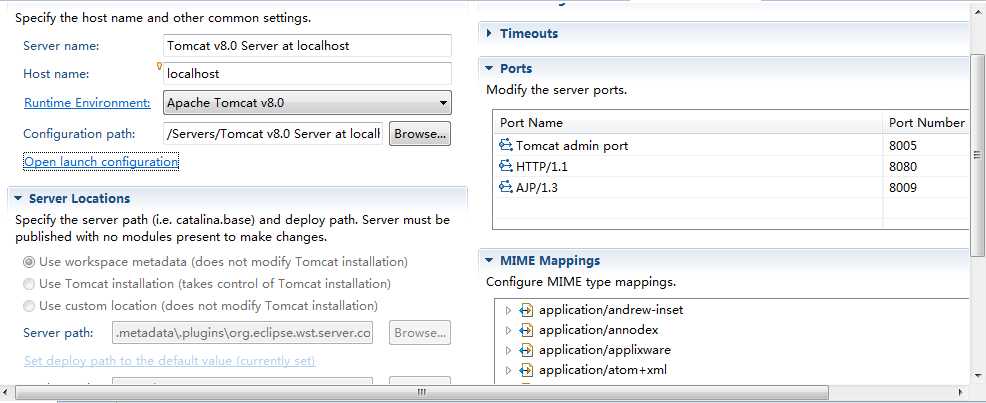This screenshot has height=403, width=986.
Task: Click the application/applixware MIME icon
Action: coord(526,350)
